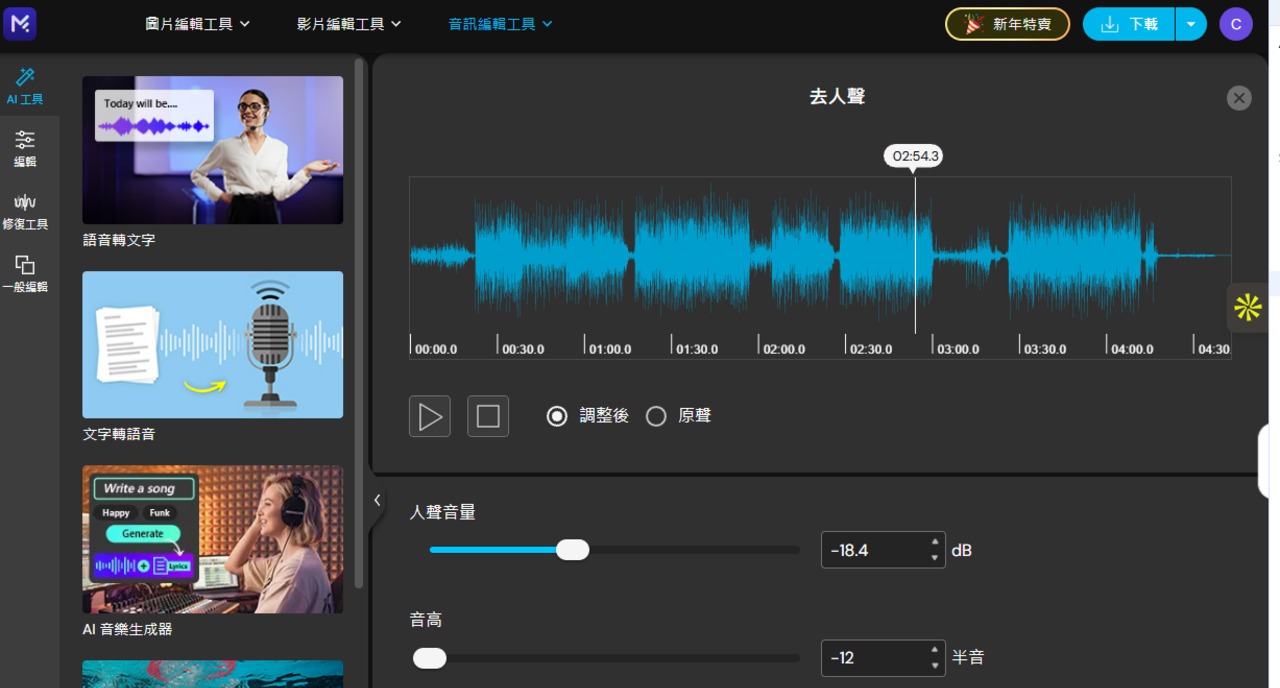Expand the 影片編輯工具 dropdown menu
The width and height of the screenshot is (1280, 688).
tap(349, 24)
